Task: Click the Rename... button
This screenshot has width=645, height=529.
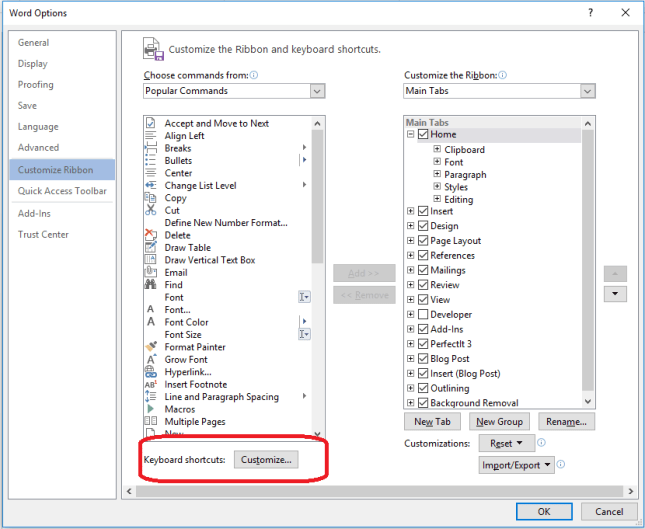Action: (x=566, y=422)
